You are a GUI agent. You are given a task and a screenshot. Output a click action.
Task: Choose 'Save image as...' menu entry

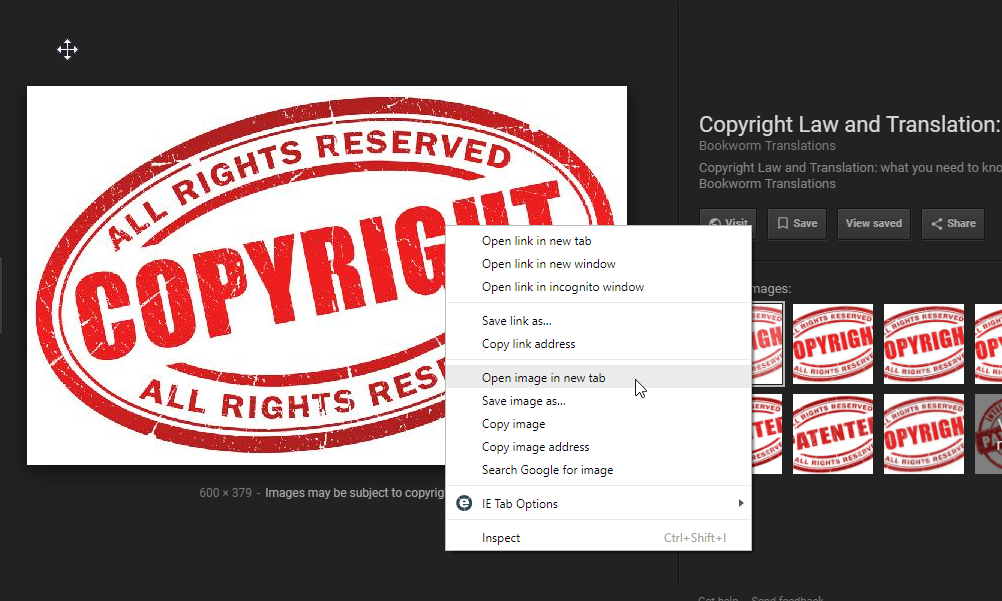coord(598,401)
